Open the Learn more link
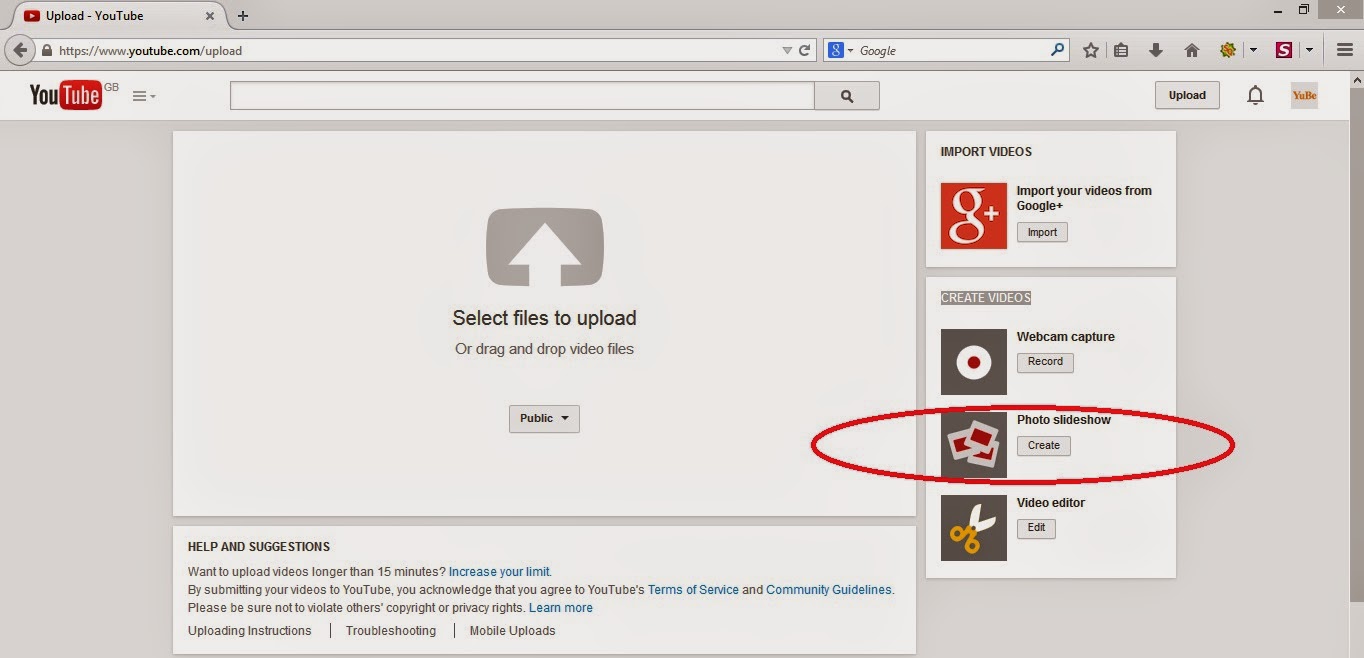The width and height of the screenshot is (1364, 658). point(561,608)
